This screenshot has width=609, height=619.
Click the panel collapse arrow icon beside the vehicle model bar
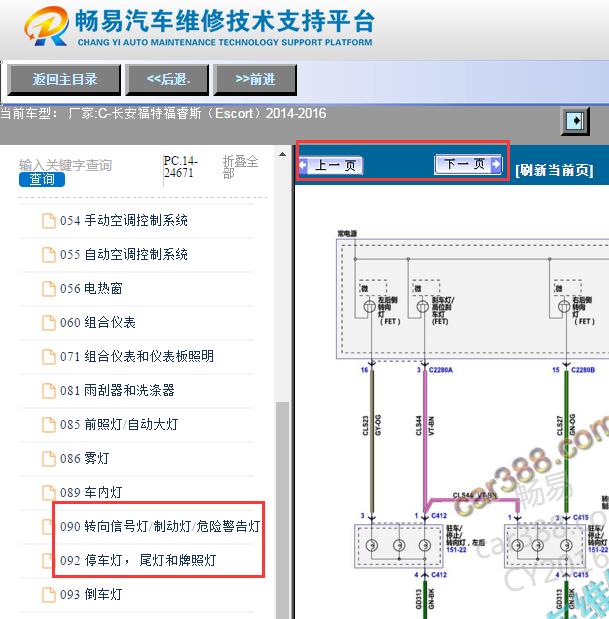(x=575, y=121)
